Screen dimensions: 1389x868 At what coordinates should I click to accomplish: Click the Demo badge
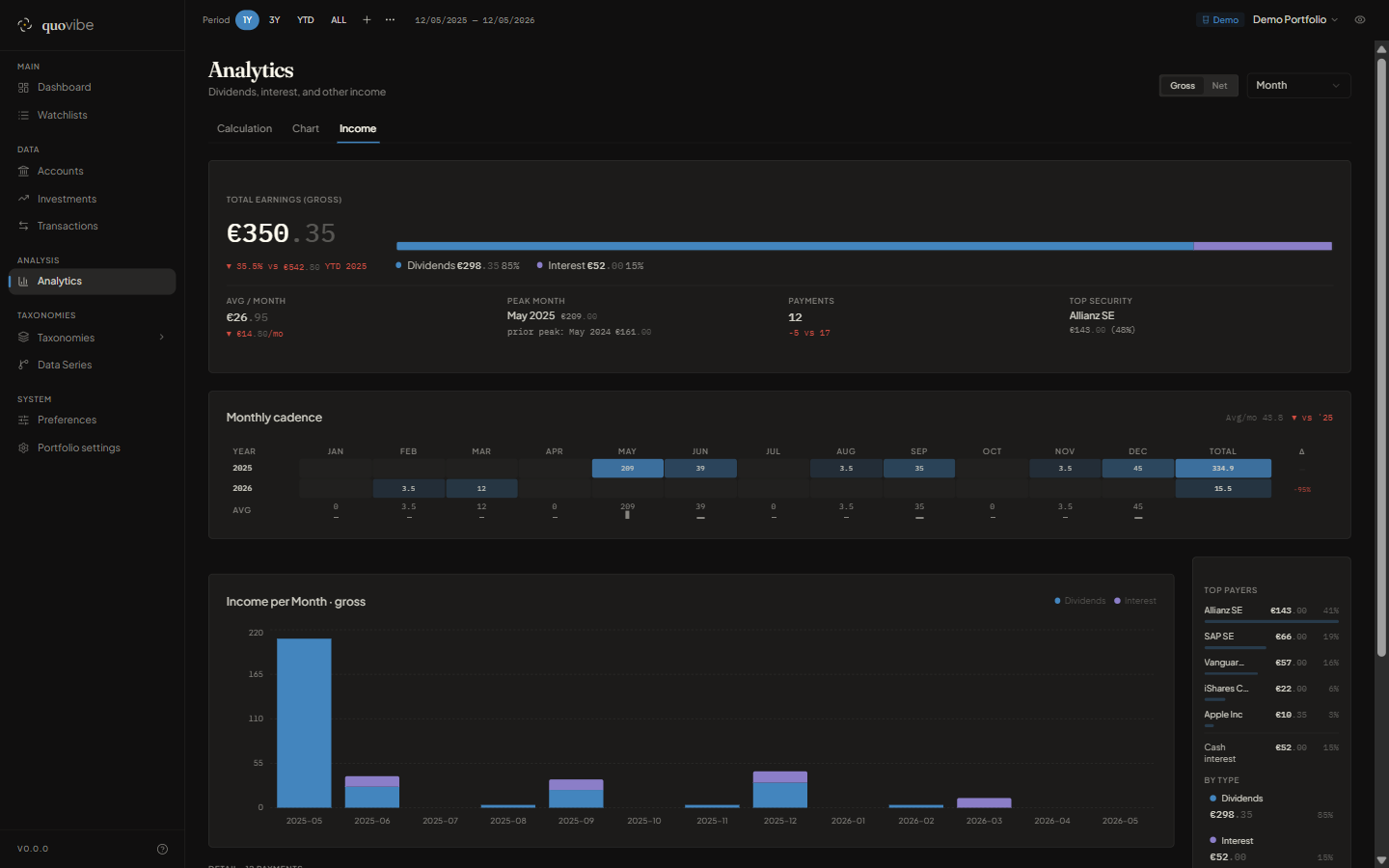click(1220, 19)
